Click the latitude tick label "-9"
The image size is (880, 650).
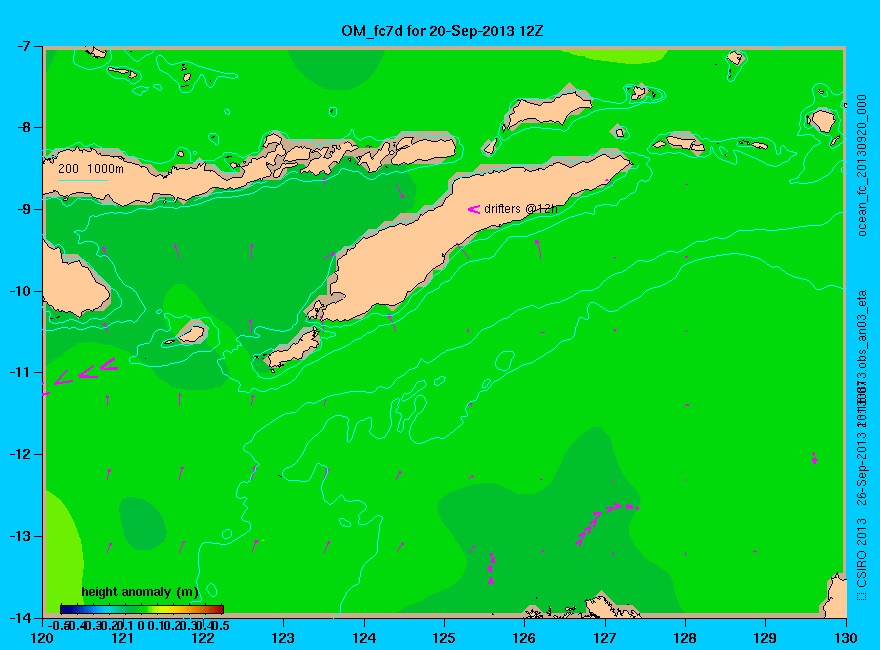tap(24, 209)
